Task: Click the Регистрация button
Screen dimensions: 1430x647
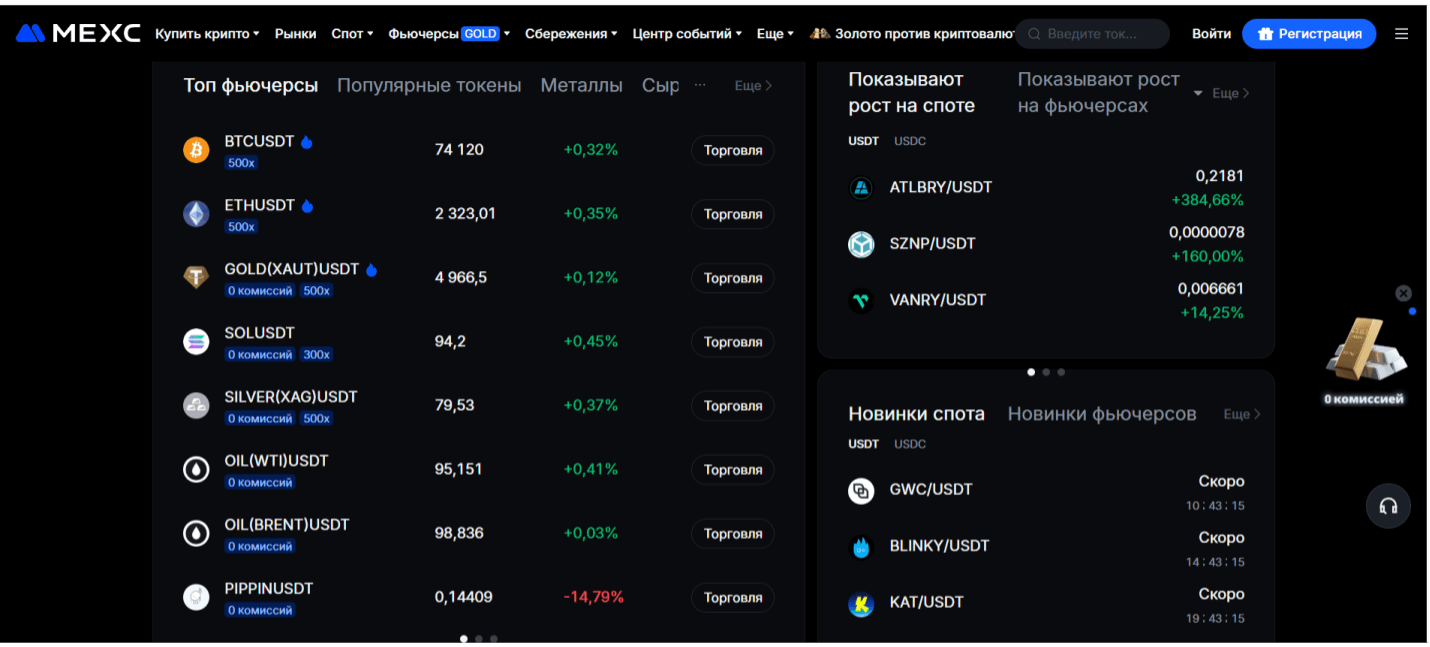Action: (1309, 34)
